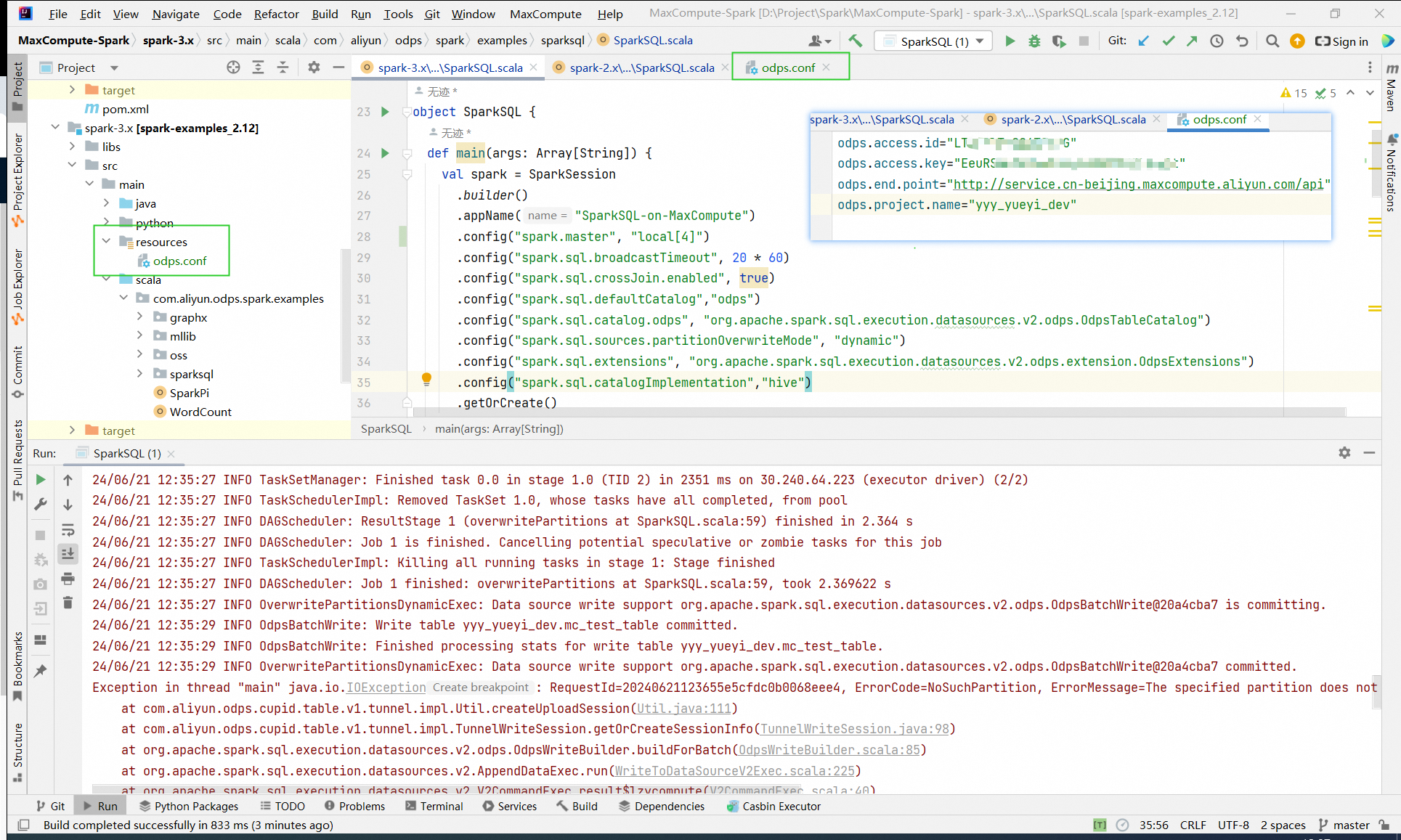Expand the libs folder

tap(72, 147)
